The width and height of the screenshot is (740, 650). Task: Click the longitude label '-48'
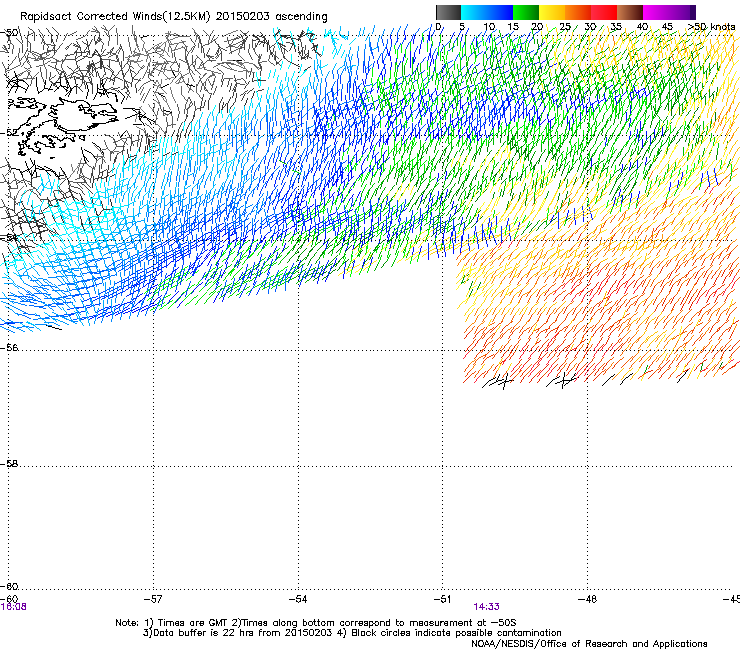(x=587, y=599)
